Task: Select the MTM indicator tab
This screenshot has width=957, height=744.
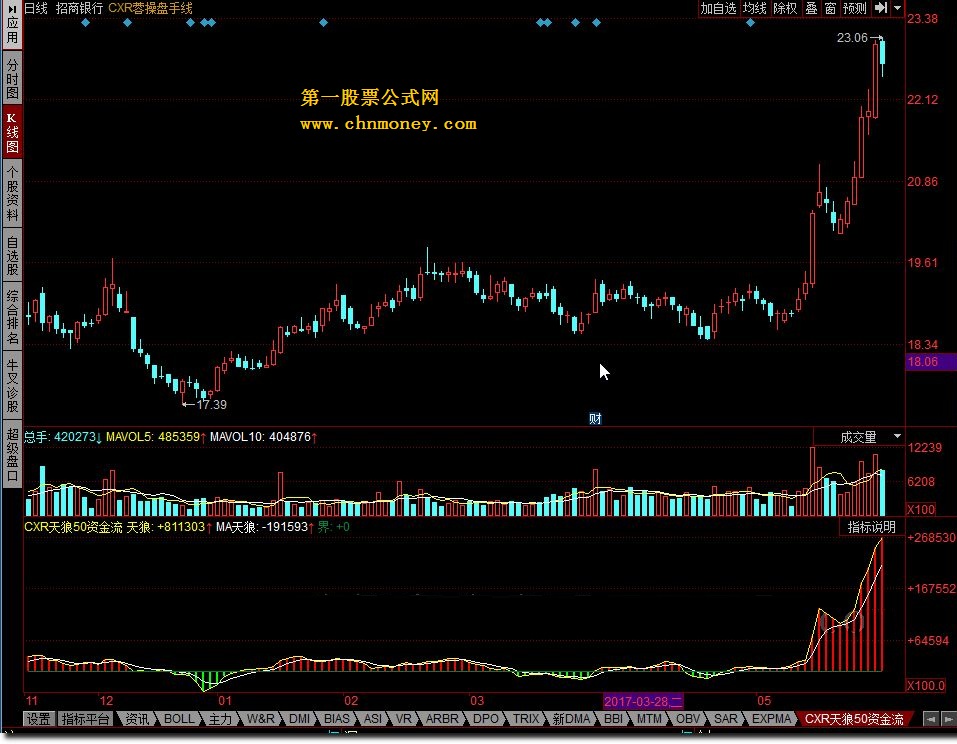Action: click(649, 719)
